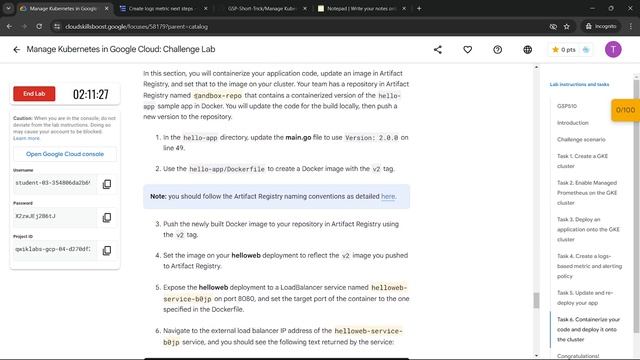Click the 'Version: 2.0.0' code text

[371, 138]
